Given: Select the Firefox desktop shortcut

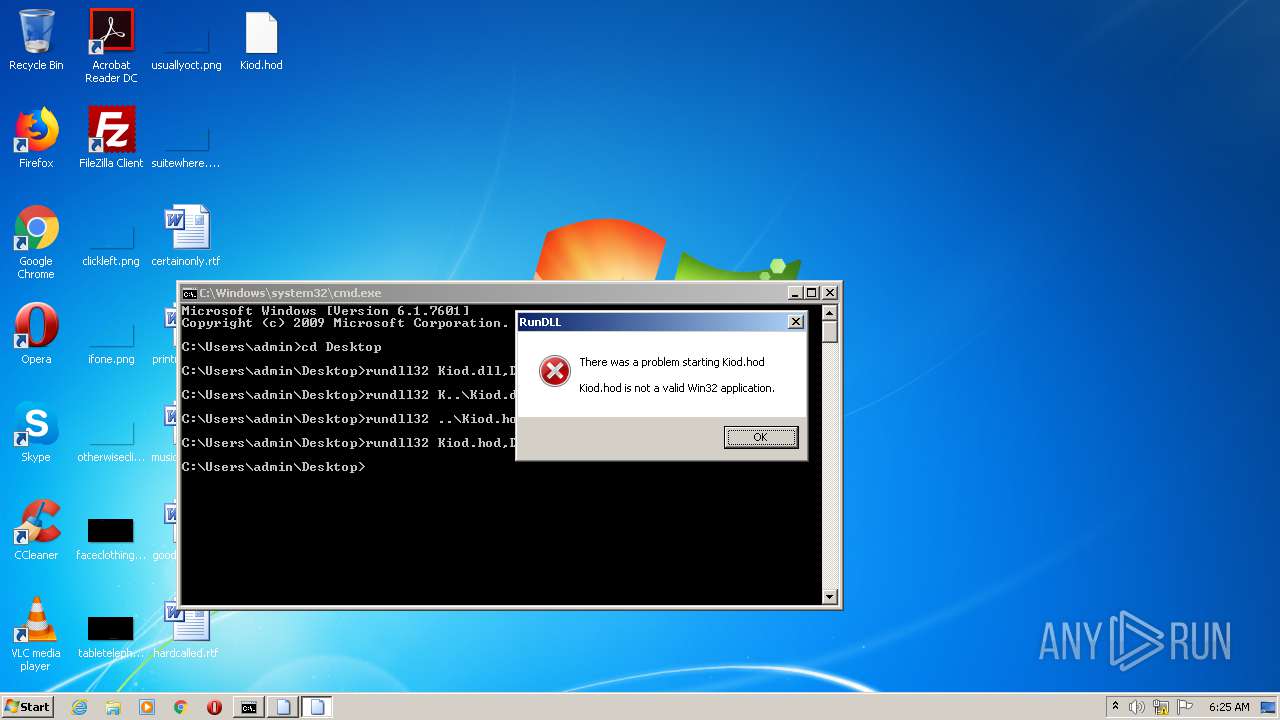Looking at the screenshot, I should click(x=36, y=138).
